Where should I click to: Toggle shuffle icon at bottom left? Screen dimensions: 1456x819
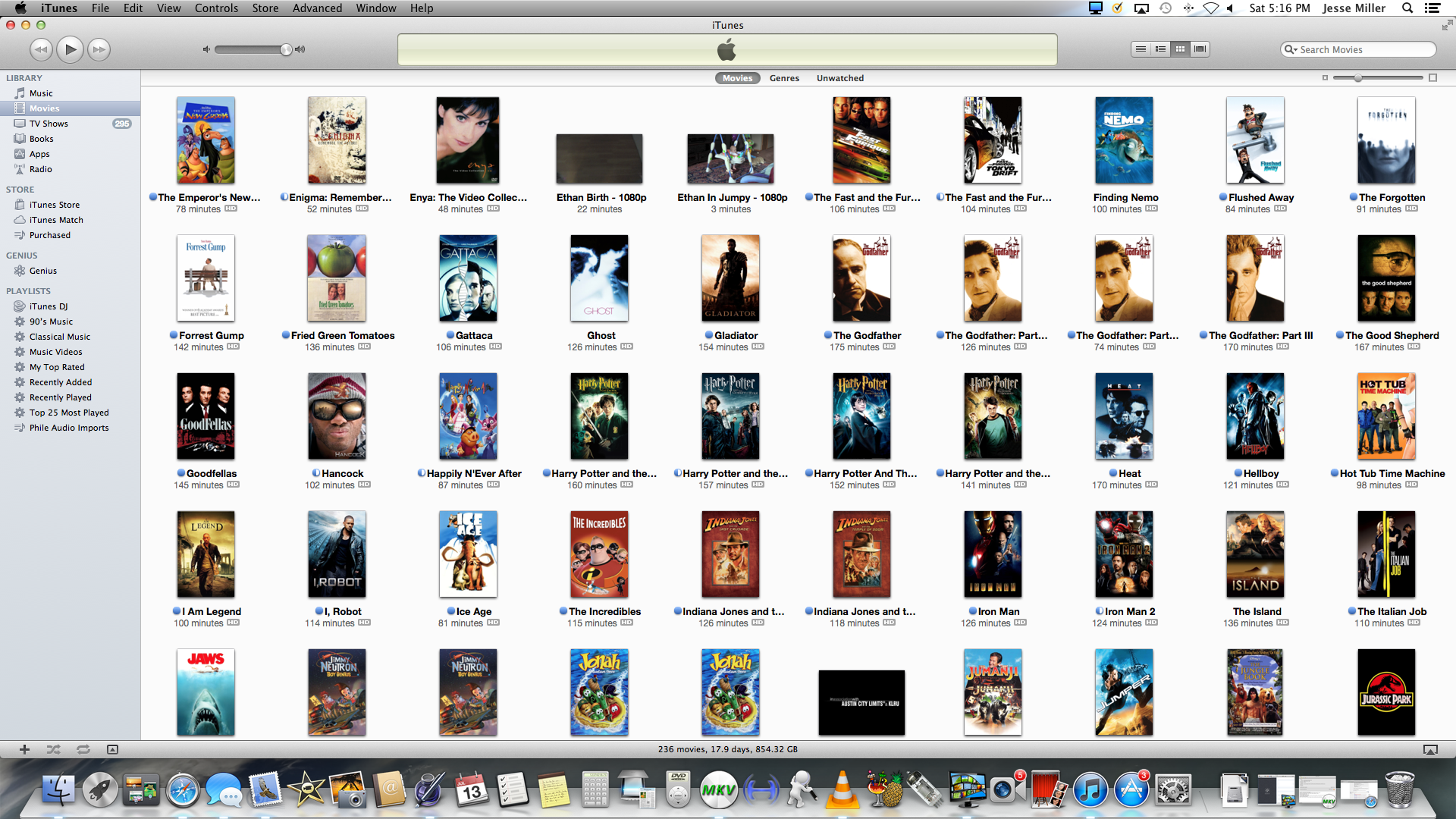[53, 749]
